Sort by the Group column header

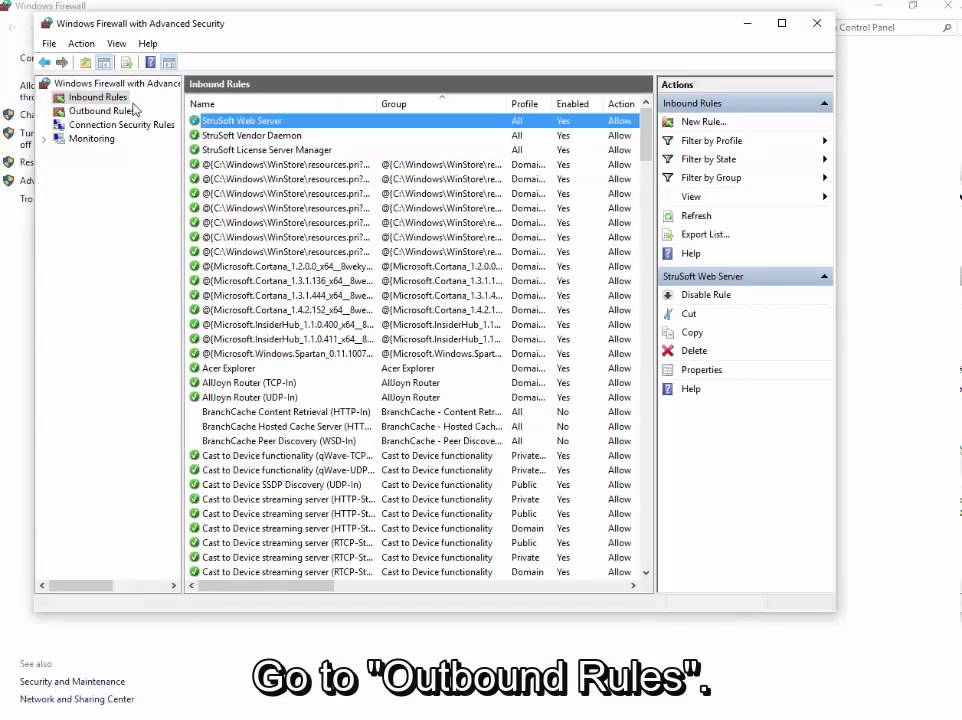[442, 104]
